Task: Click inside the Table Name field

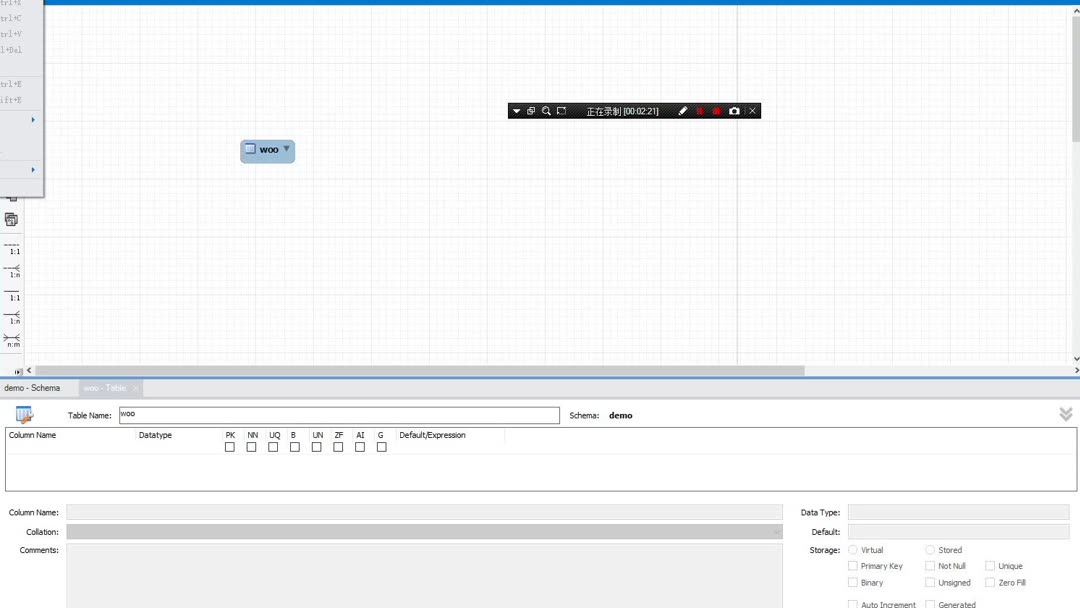Action: coord(300,414)
